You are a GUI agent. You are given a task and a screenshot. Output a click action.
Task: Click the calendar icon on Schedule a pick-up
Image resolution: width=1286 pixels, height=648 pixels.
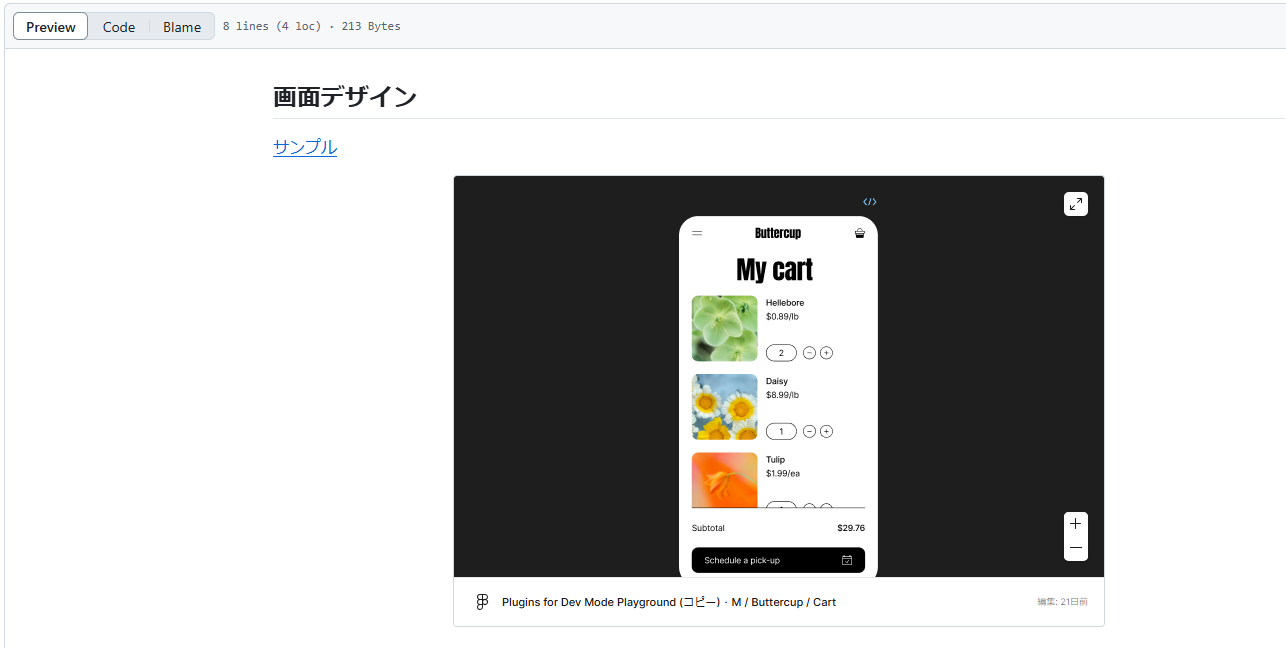coord(846,560)
